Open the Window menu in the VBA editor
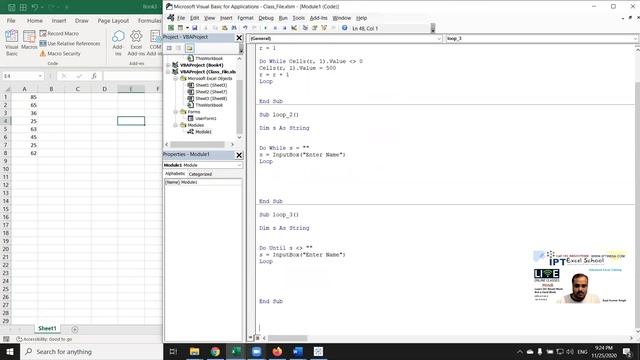 pos(342,18)
